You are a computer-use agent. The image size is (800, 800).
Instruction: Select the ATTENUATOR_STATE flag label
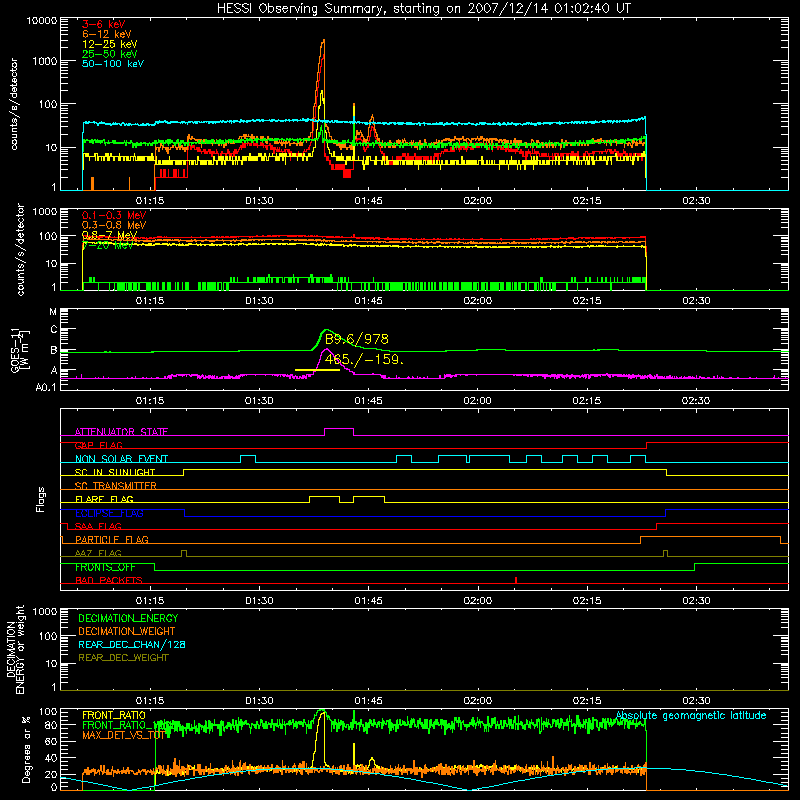click(121, 432)
